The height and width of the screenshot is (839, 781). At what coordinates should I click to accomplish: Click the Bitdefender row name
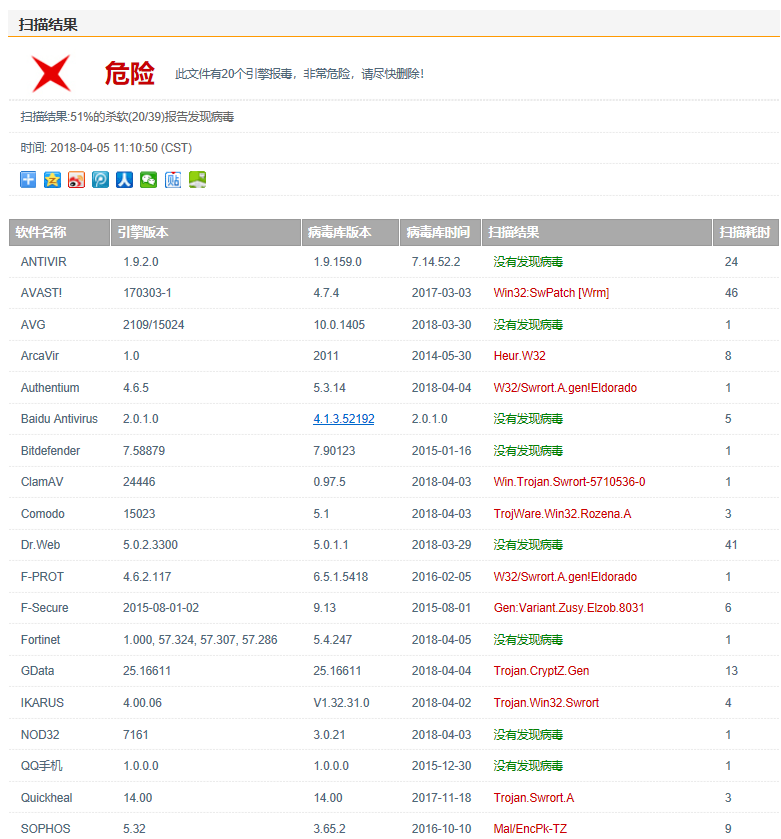tap(50, 451)
